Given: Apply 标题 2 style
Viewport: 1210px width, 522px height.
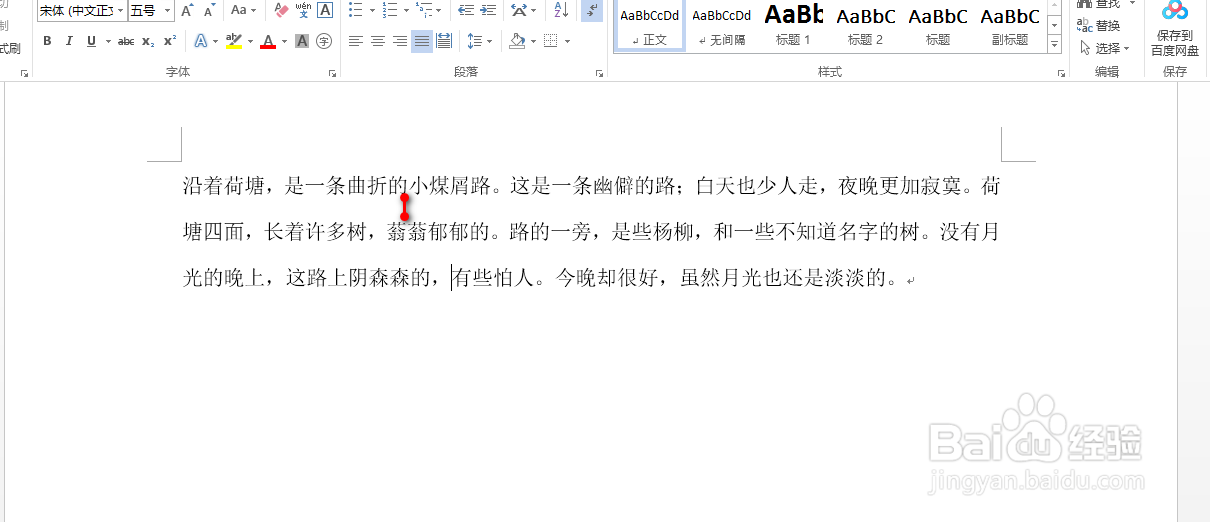Looking at the screenshot, I should pyautogui.click(x=865, y=26).
